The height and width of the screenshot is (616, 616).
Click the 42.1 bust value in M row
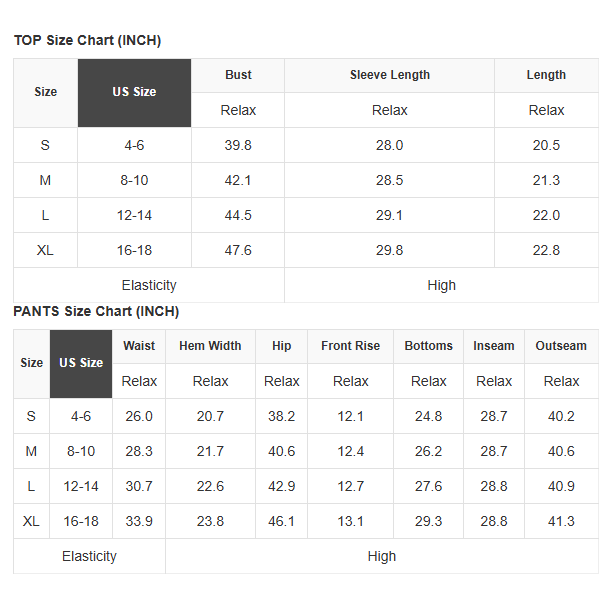coord(238,180)
